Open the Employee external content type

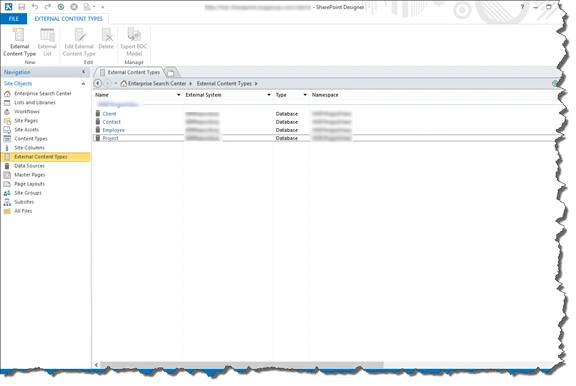pyautogui.click(x=114, y=130)
